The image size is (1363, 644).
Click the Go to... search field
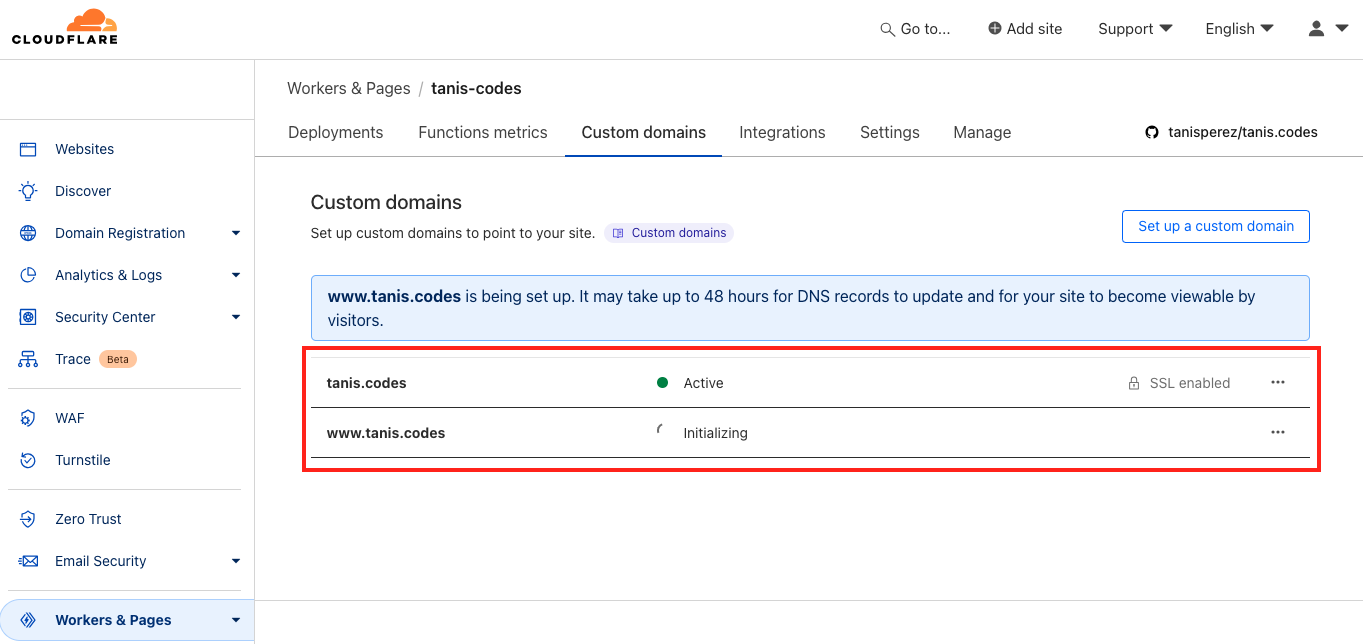tap(915, 29)
